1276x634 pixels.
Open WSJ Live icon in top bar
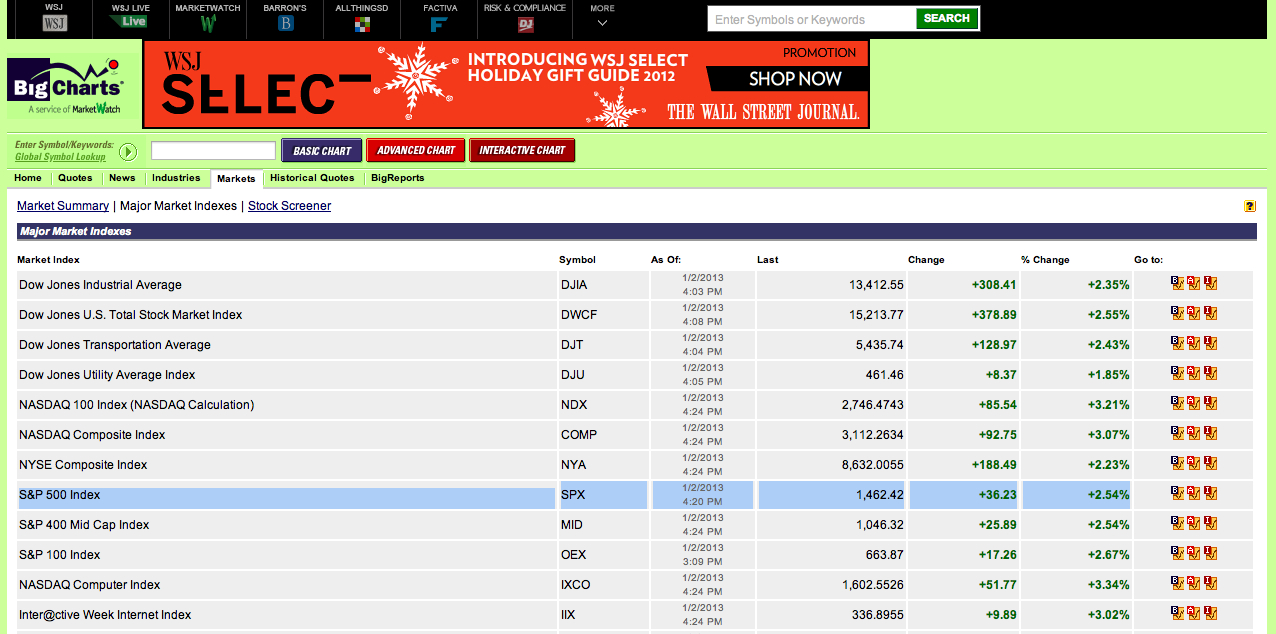click(129, 22)
